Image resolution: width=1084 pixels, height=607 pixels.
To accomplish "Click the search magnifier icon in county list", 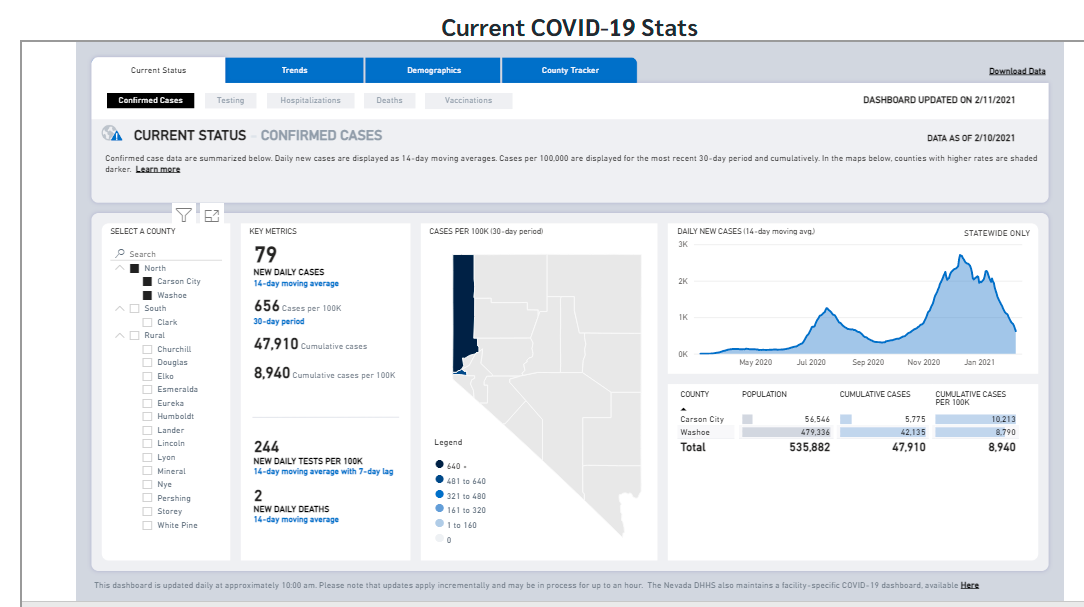I will (121, 254).
